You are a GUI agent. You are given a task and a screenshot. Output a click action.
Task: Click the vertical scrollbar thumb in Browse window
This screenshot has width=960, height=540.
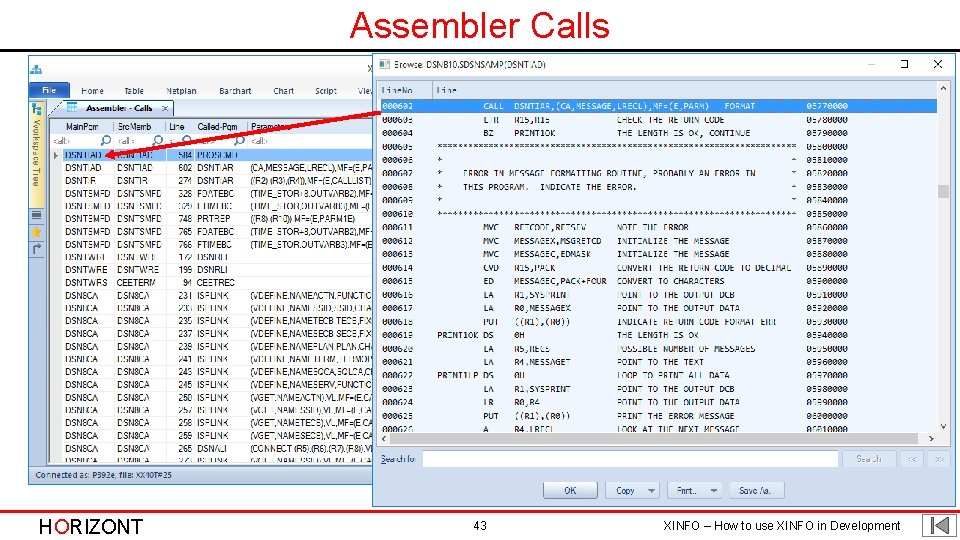tap(943, 191)
